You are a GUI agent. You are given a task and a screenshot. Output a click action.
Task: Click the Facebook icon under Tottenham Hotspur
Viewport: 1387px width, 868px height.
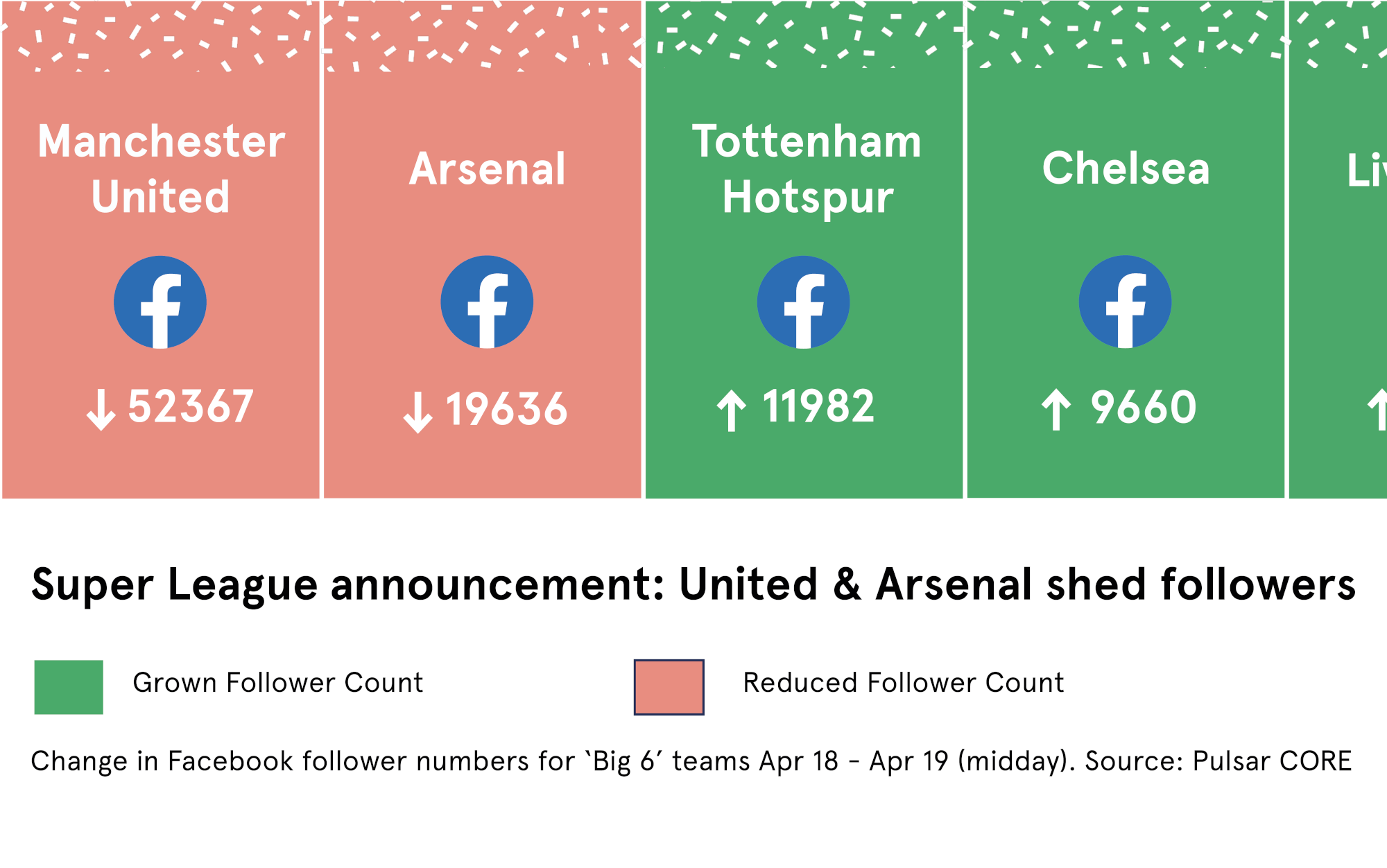(803, 302)
